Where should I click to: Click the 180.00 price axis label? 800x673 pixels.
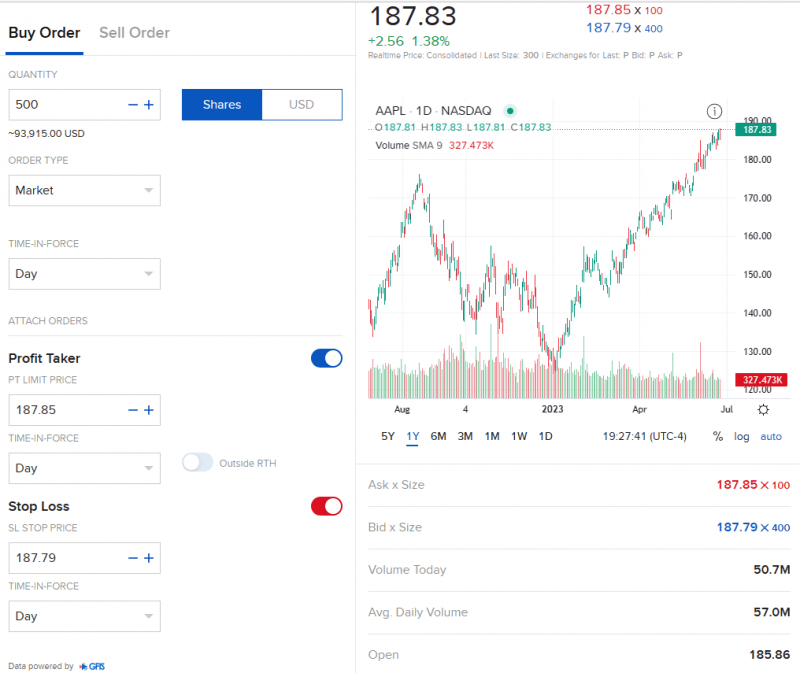coord(757,160)
